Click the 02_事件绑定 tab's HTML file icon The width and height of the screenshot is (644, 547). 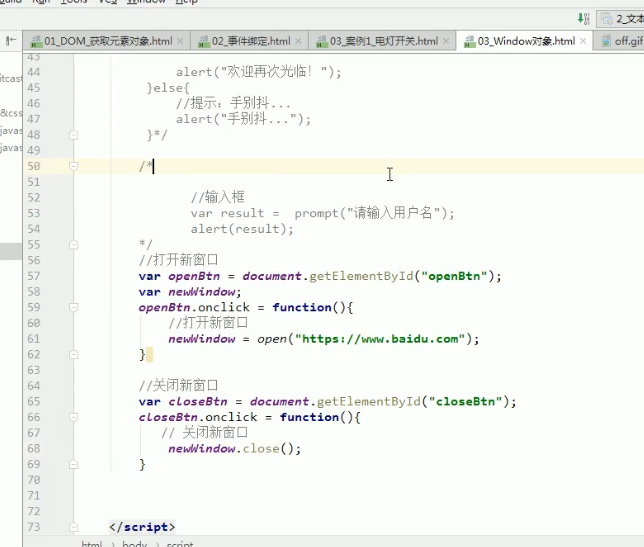(204, 41)
